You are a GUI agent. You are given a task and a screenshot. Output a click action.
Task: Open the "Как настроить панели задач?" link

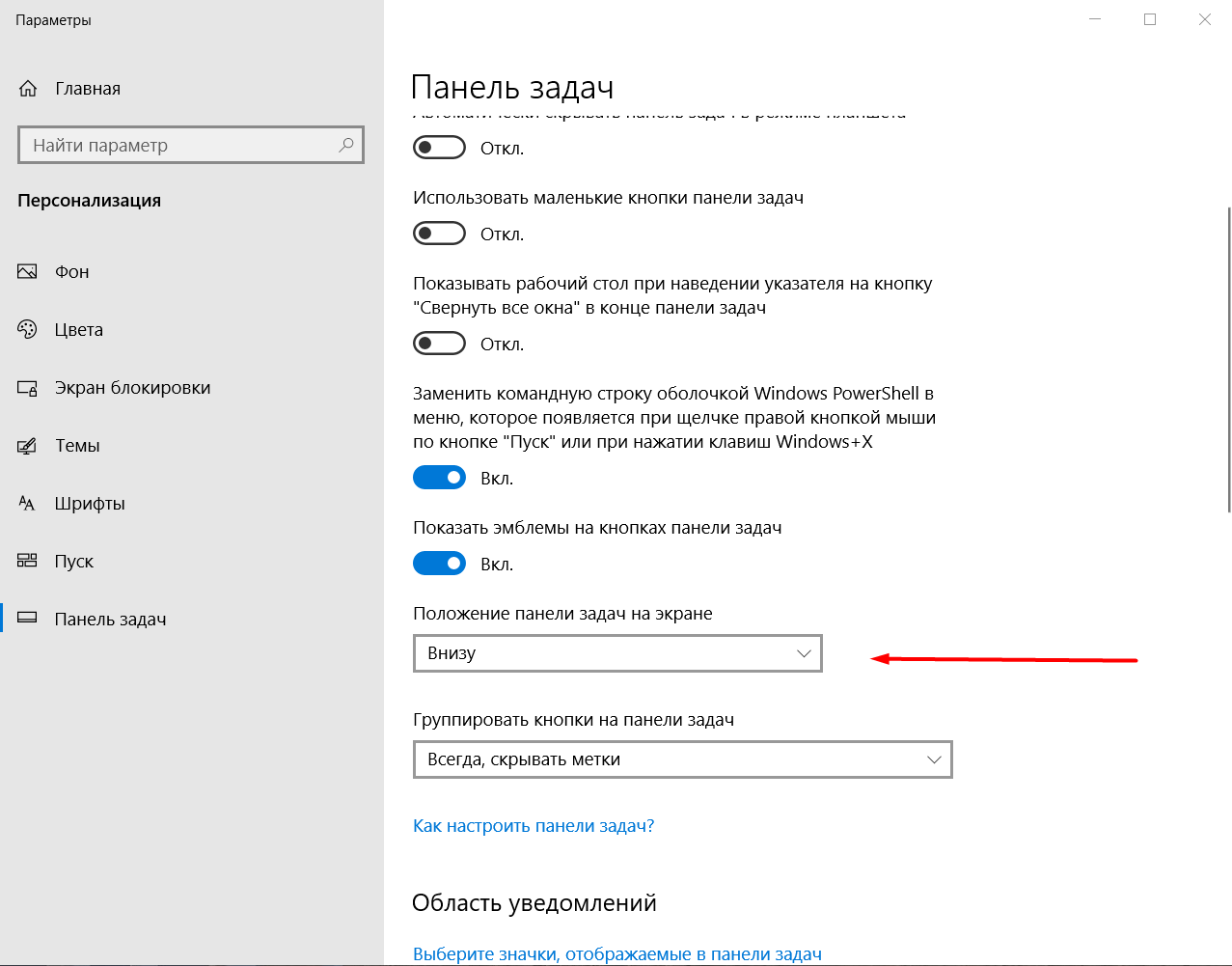tap(534, 826)
